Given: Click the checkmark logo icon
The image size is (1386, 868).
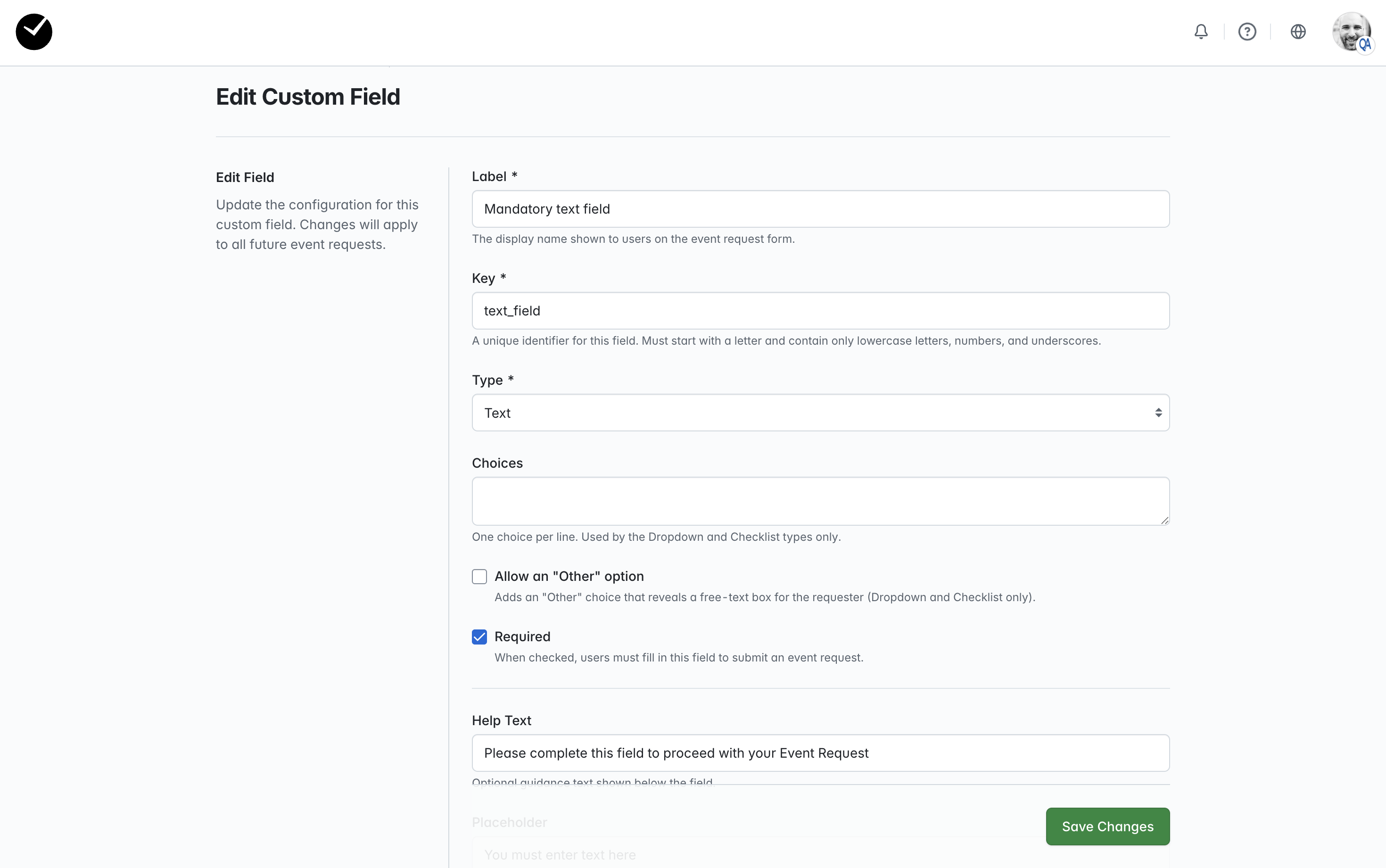Looking at the screenshot, I should (x=34, y=32).
